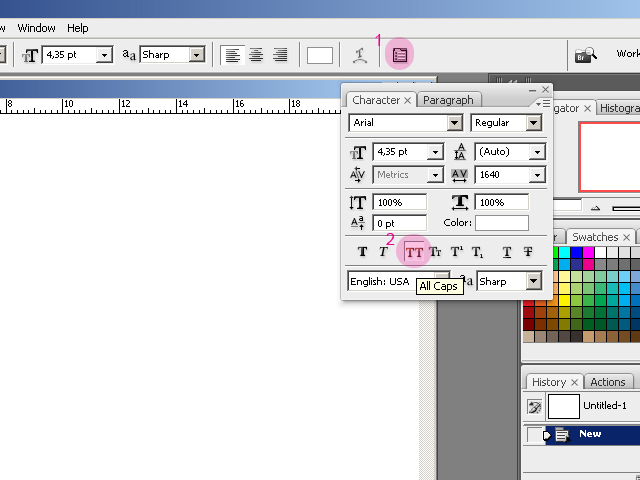This screenshot has height=480, width=640.
Task: Toggle the All Caps button
Action: coord(414,253)
